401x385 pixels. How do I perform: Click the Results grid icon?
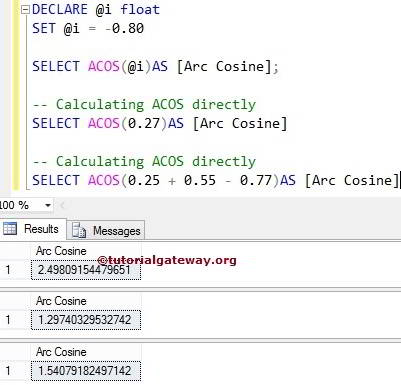point(10,229)
